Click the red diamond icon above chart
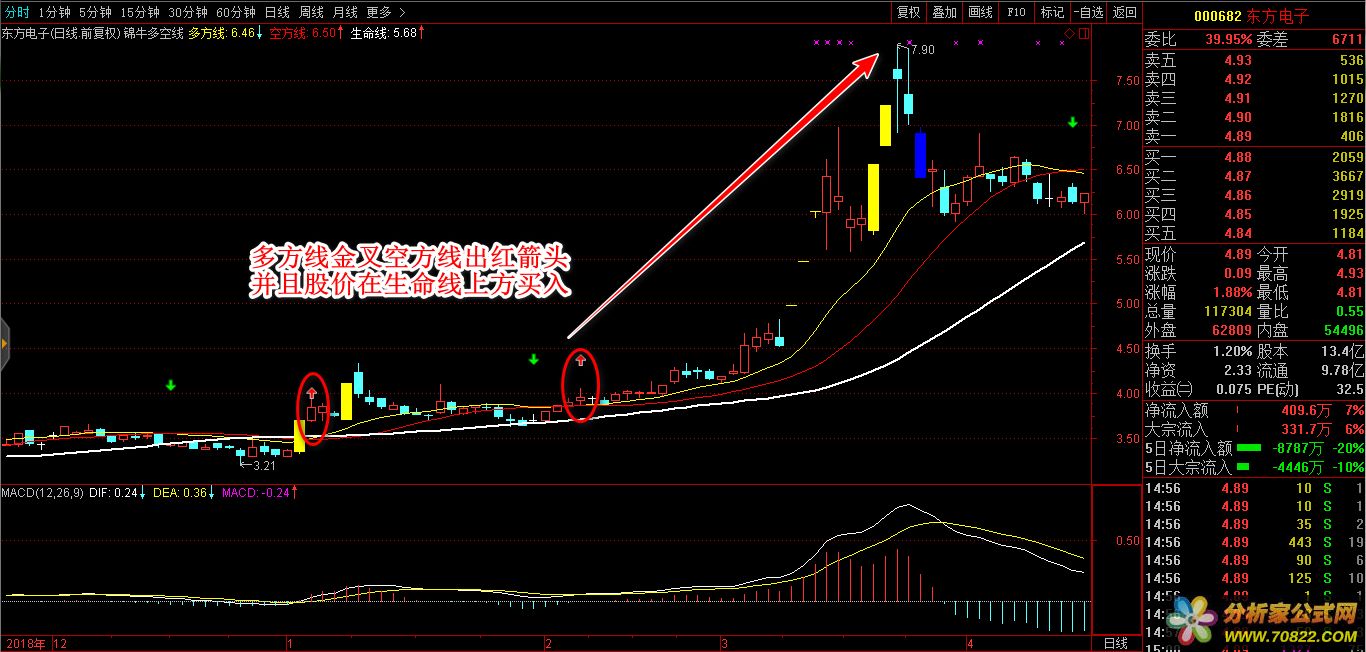The height and width of the screenshot is (652, 1366). (1070, 34)
